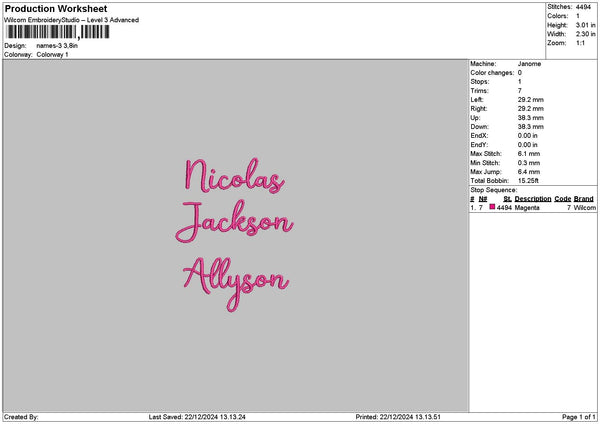Select the embroidered name Allyson
This screenshot has height=424, width=600.
(x=236, y=284)
